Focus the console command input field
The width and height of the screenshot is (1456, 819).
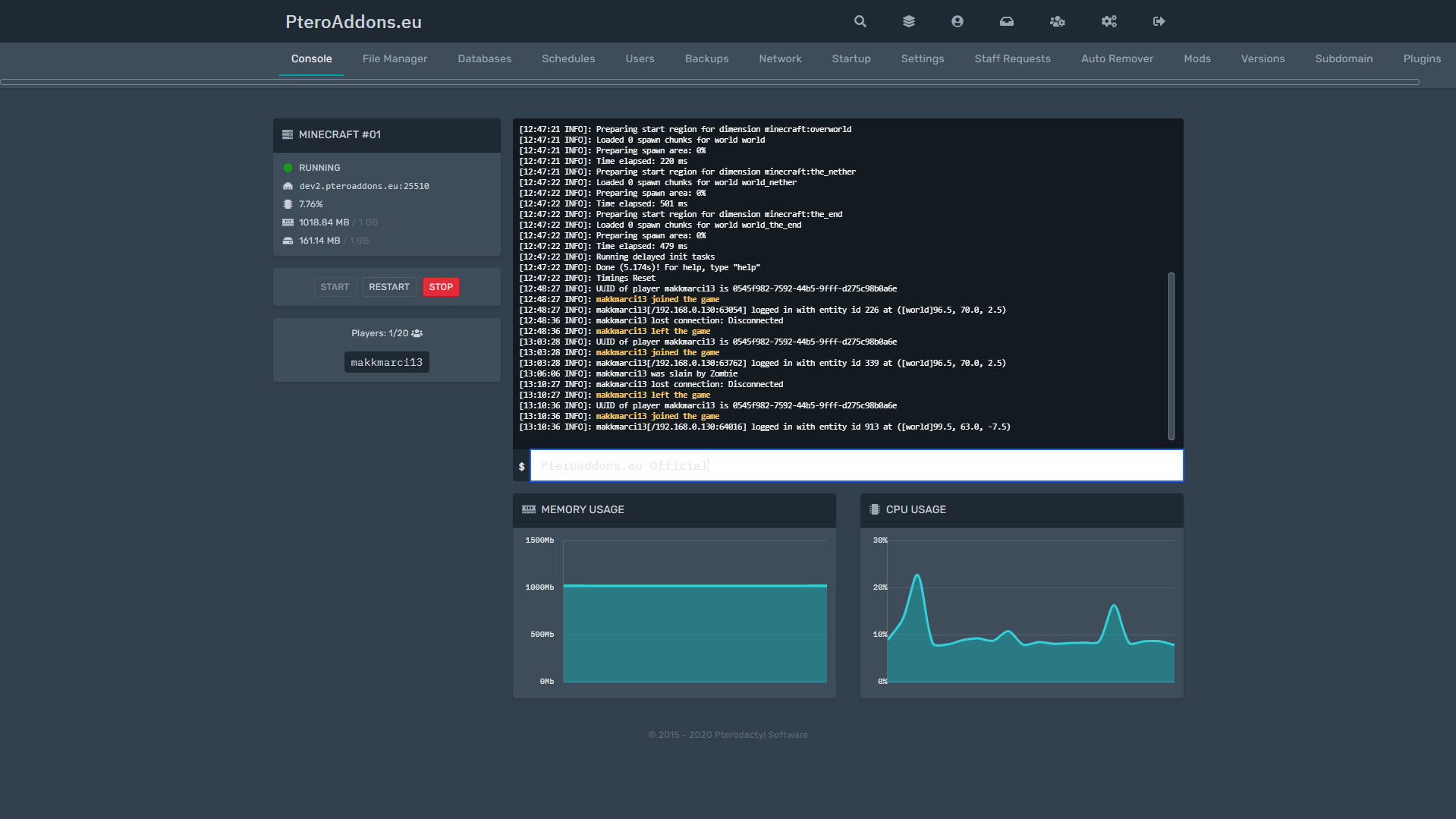coord(856,465)
